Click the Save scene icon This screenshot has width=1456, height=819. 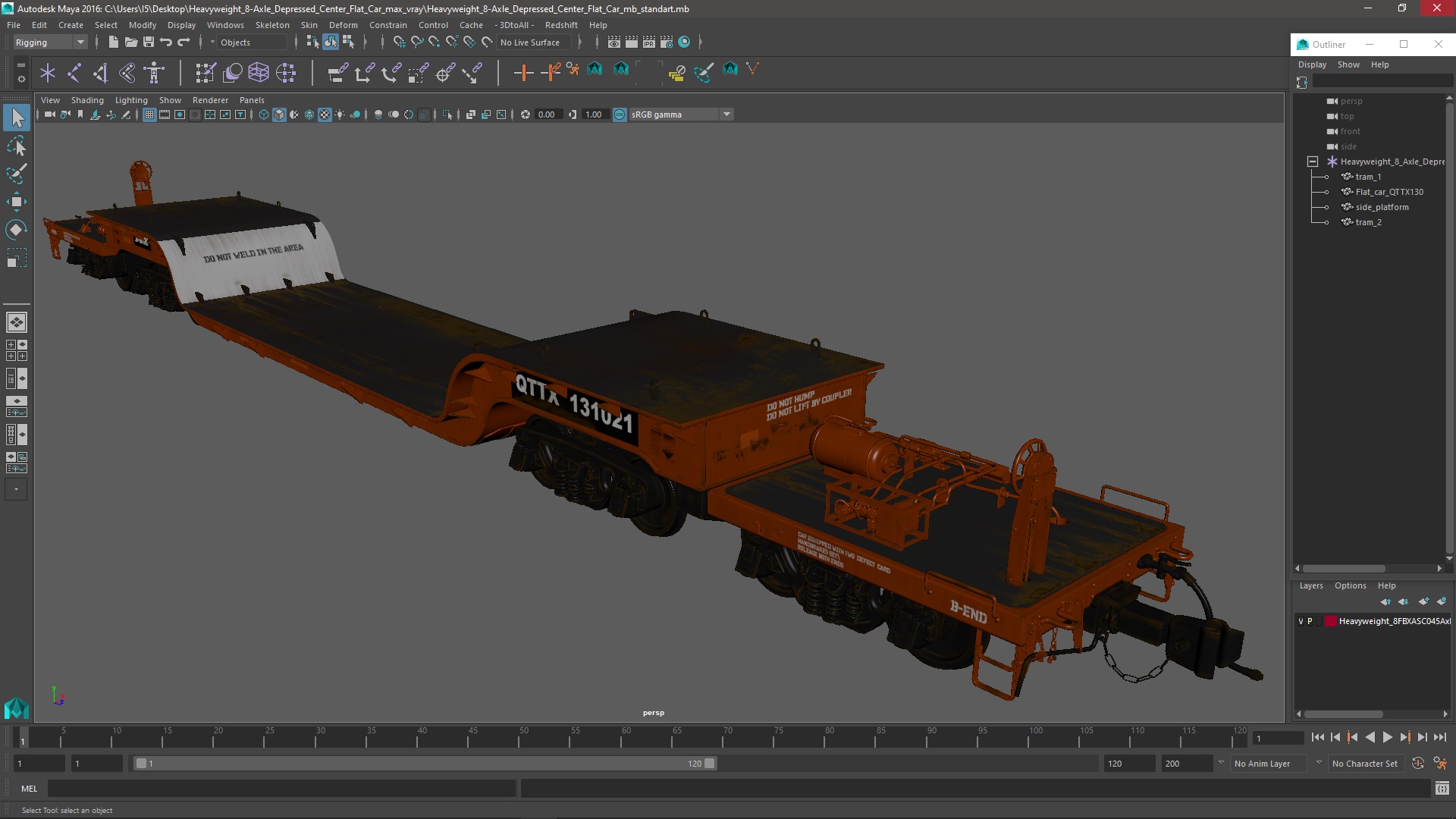click(x=148, y=42)
